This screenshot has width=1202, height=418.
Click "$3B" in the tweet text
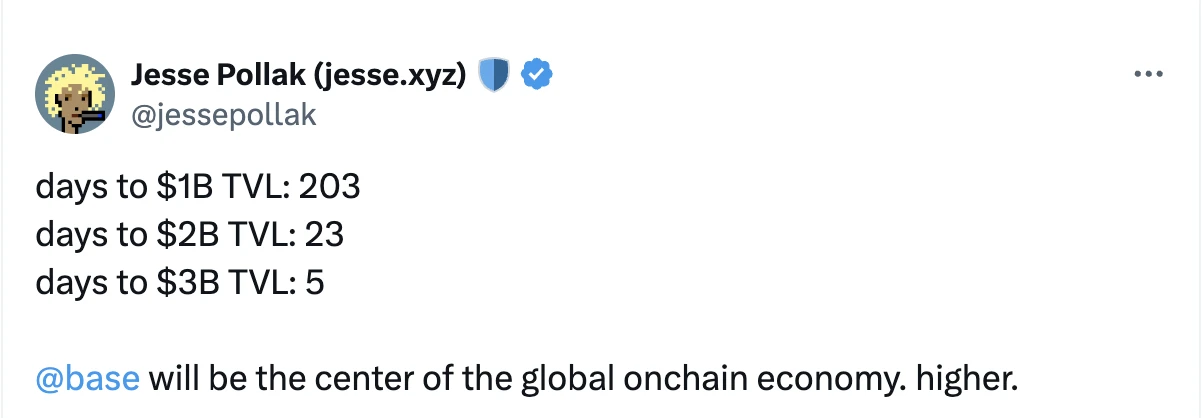[182, 283]
